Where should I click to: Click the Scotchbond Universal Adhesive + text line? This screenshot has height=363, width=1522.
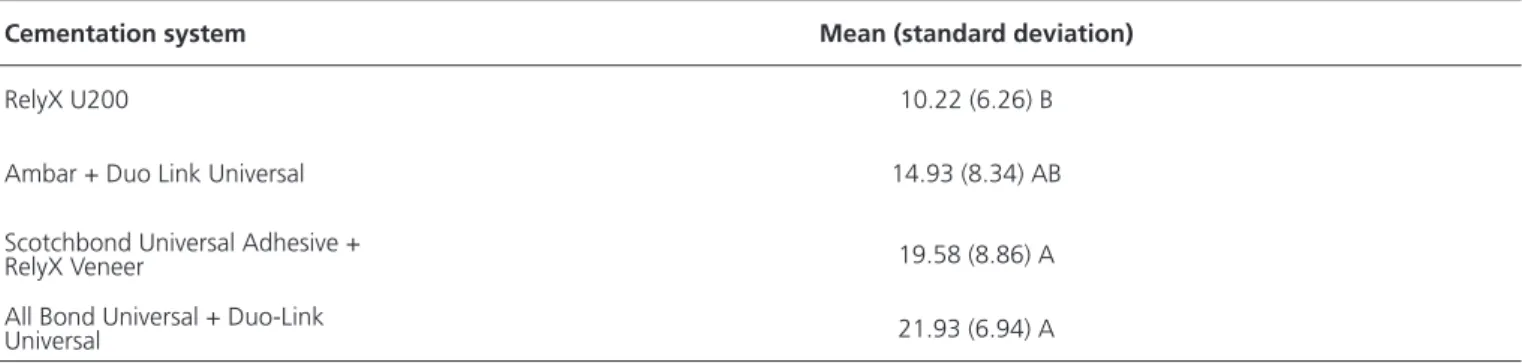click(x=182, y=247)
